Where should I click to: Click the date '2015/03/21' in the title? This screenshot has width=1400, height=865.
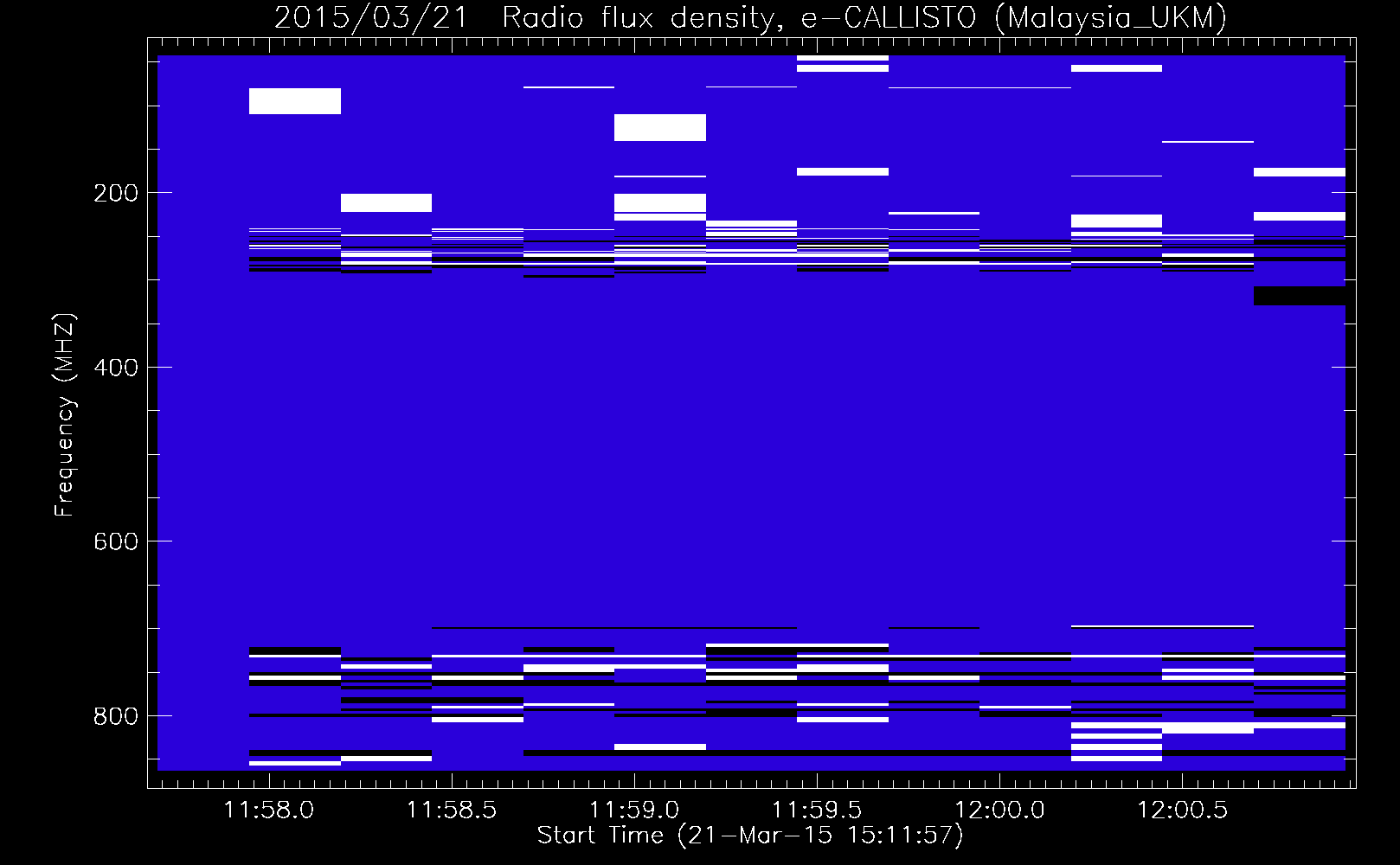pyautogui.click(x=371, y=17)
